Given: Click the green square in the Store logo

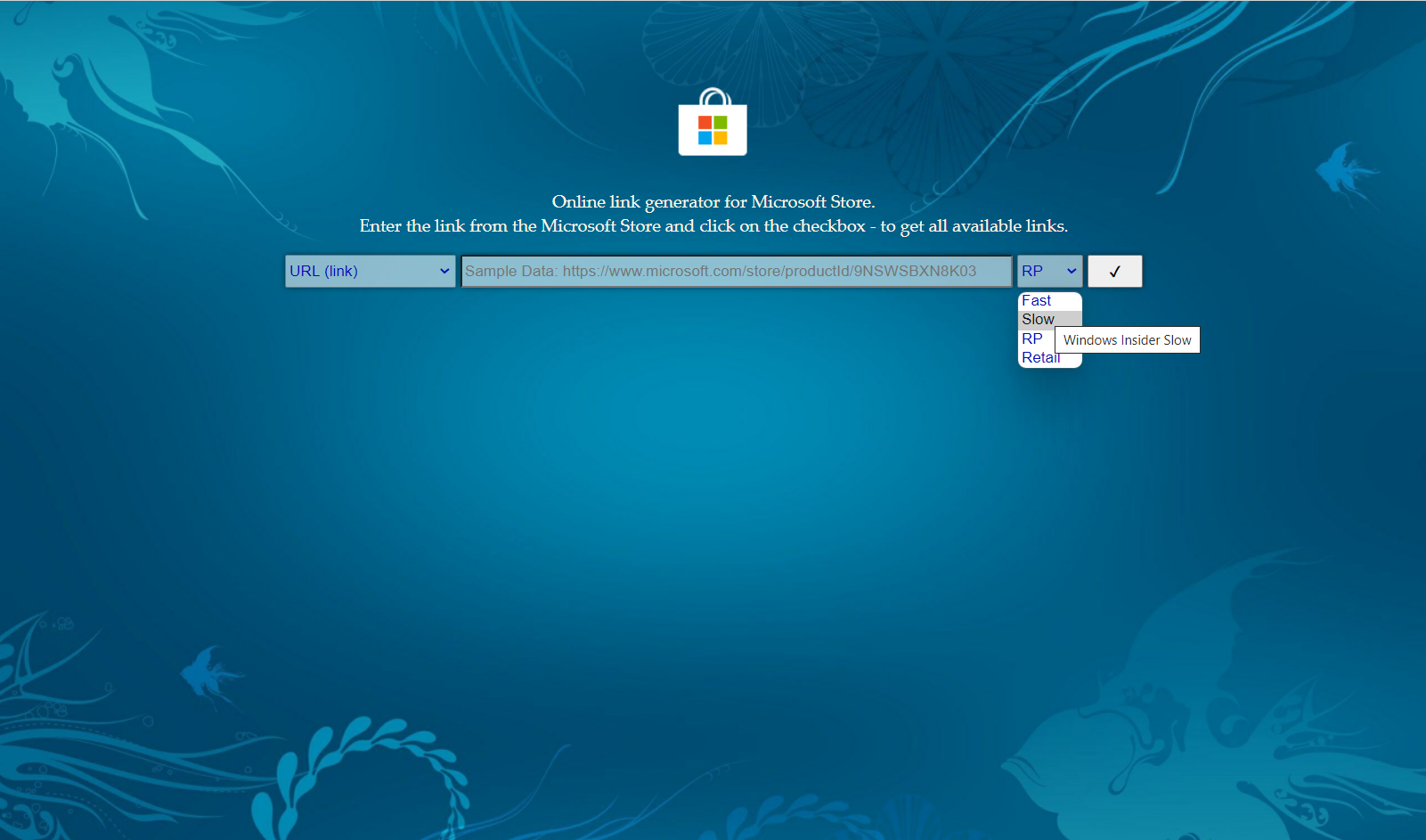Looking at the screenshot, I should click(x=721, y=123).
